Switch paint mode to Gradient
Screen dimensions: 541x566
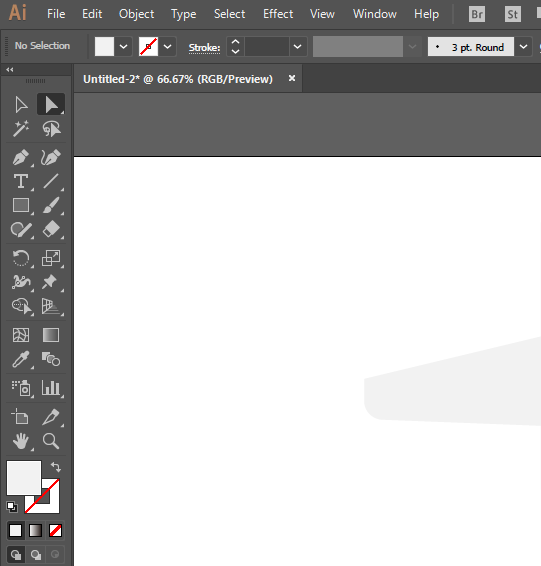point(35,531)
